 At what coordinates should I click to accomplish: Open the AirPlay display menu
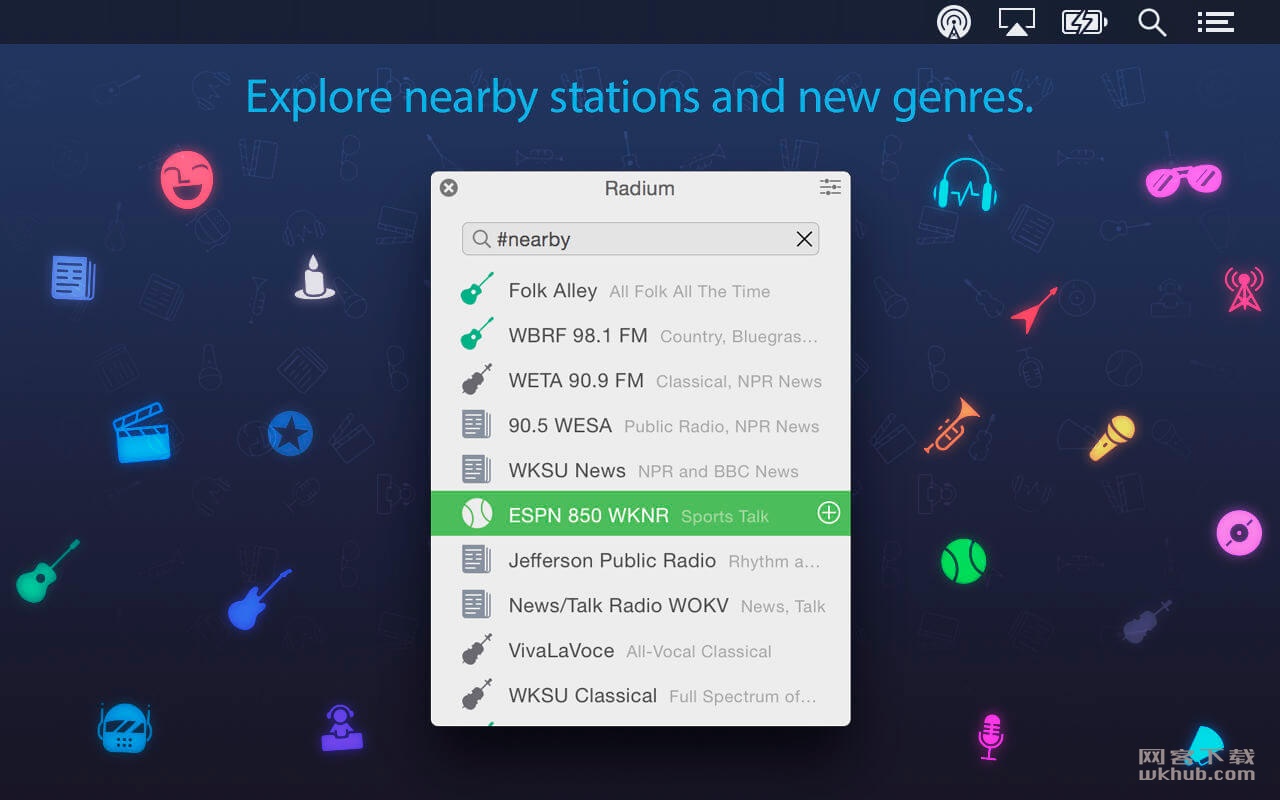coord(1017,22)
